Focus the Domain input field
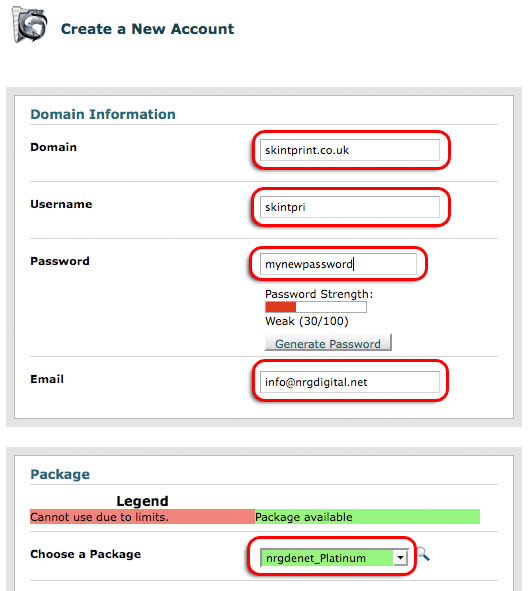The image size is (528, 591). point(350,150)
